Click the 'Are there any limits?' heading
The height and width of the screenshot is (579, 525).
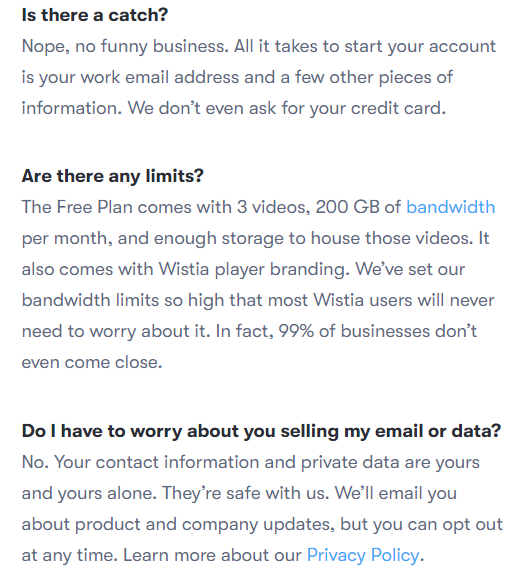pos(113,176)
